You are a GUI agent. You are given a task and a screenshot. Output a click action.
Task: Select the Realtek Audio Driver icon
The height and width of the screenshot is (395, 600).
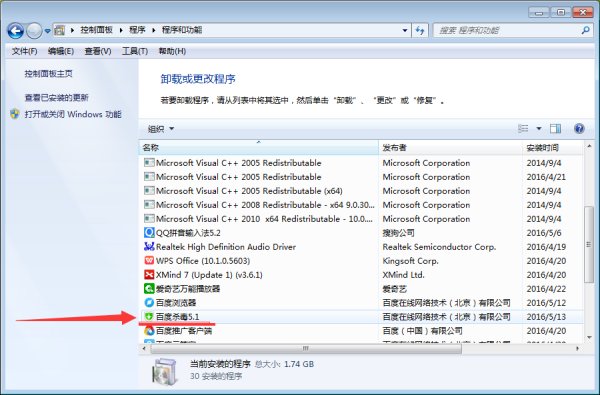(x=149, y=247)
